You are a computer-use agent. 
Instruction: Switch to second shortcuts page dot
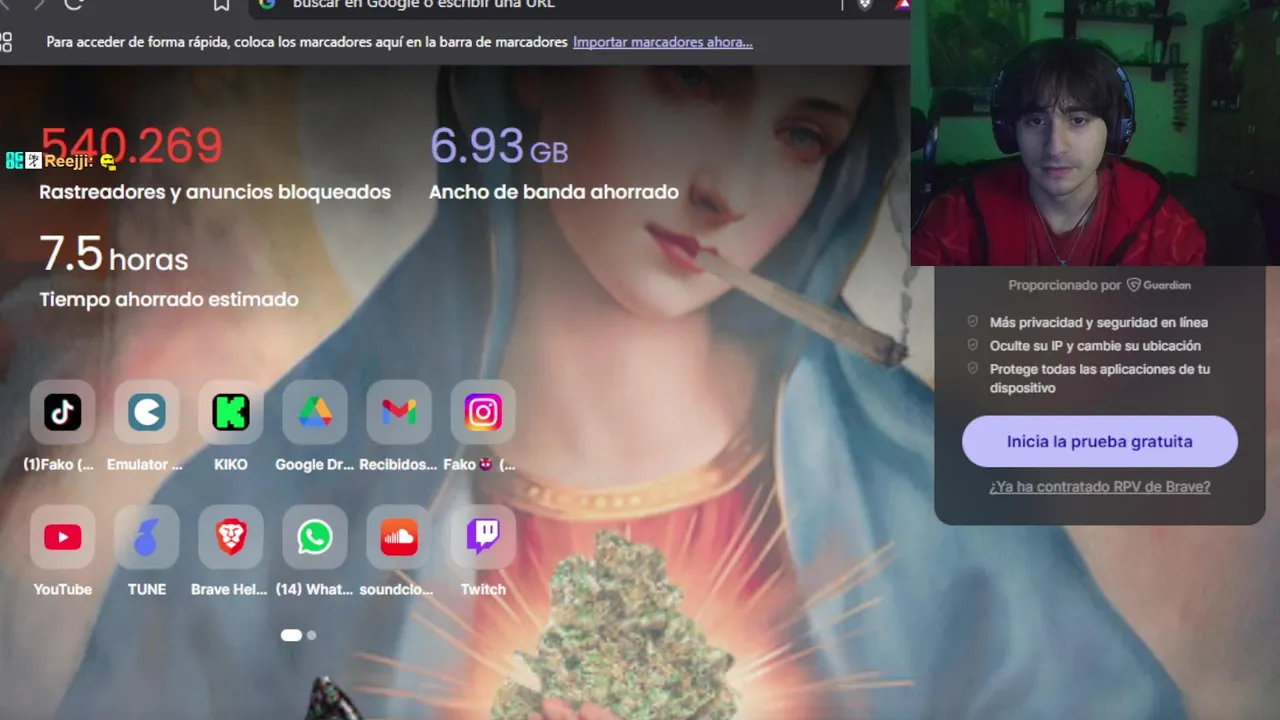312,635
